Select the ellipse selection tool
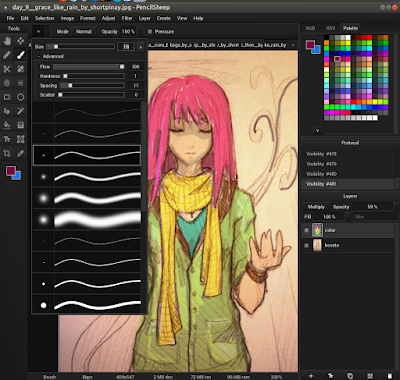The height and width of the screenshot is (380, 400). coord(21,97)
